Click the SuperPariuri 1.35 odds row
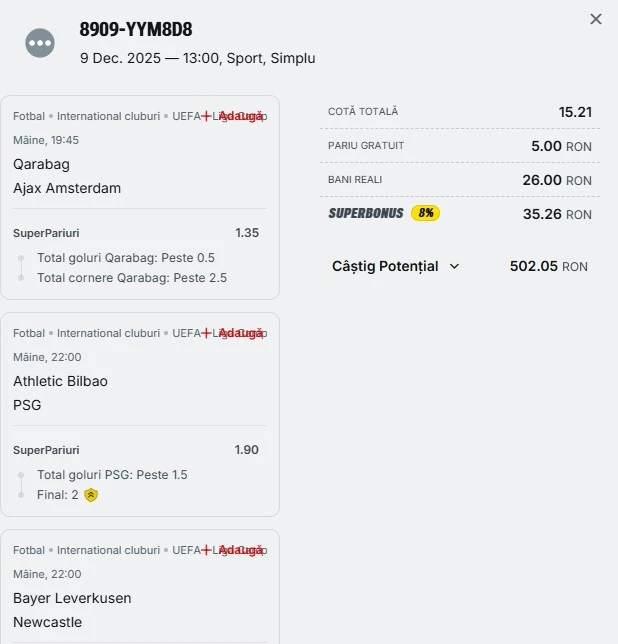Screen dimensions: 618x644 (139, 233)
